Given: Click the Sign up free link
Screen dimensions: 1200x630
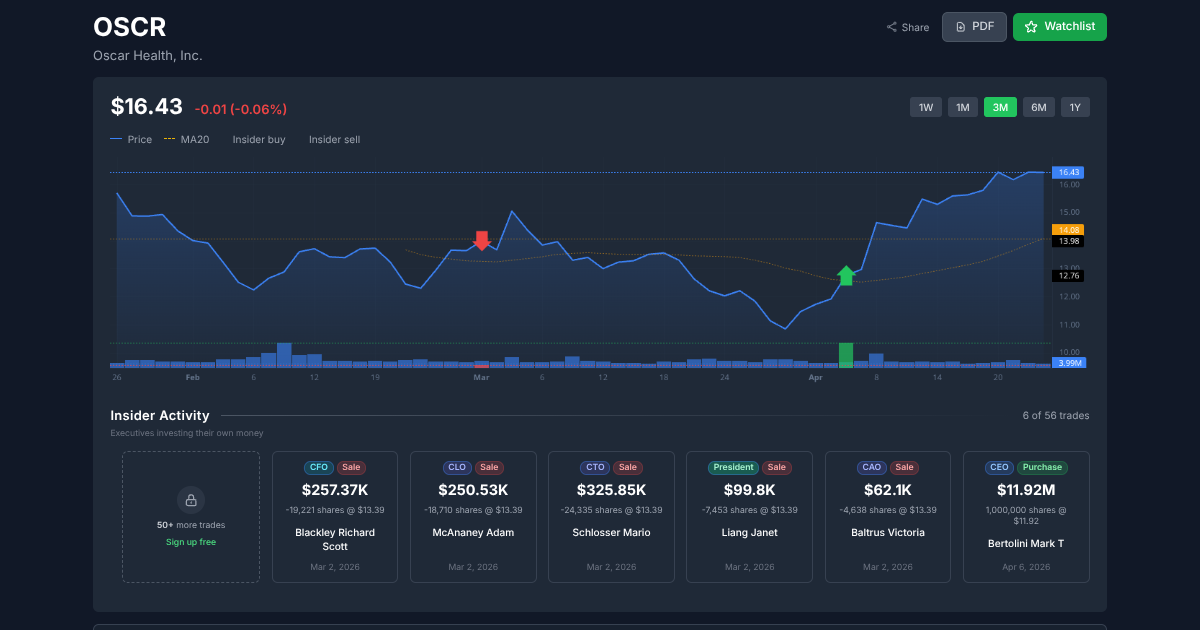Looking at the screenshot, I should [x=191, y=542].
